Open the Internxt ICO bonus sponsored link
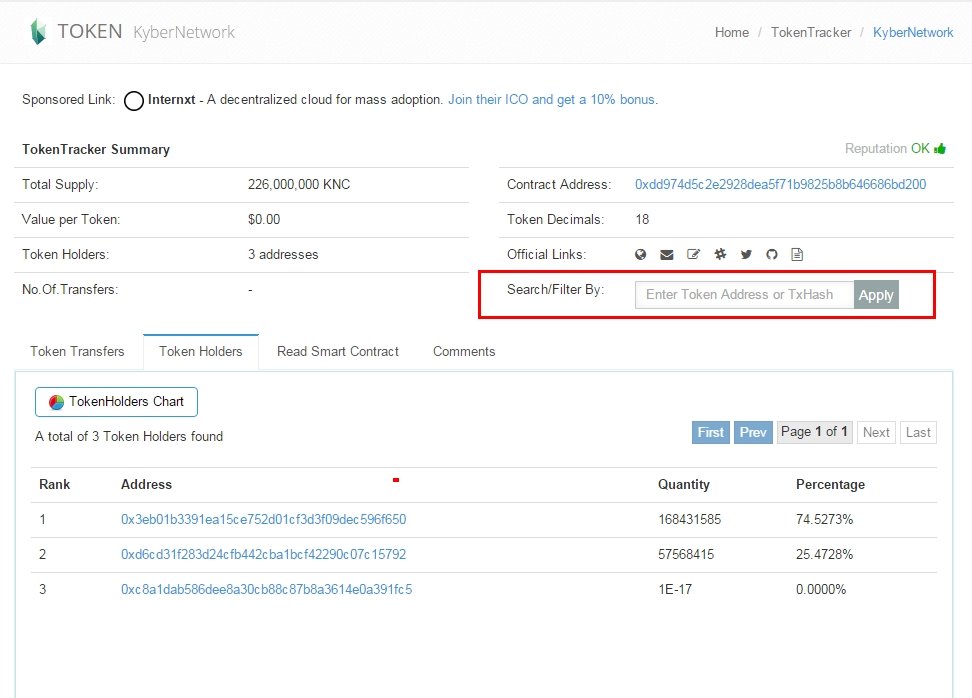Image resolution: width=972 pixels, height=698 pixels. pos(553,99)
